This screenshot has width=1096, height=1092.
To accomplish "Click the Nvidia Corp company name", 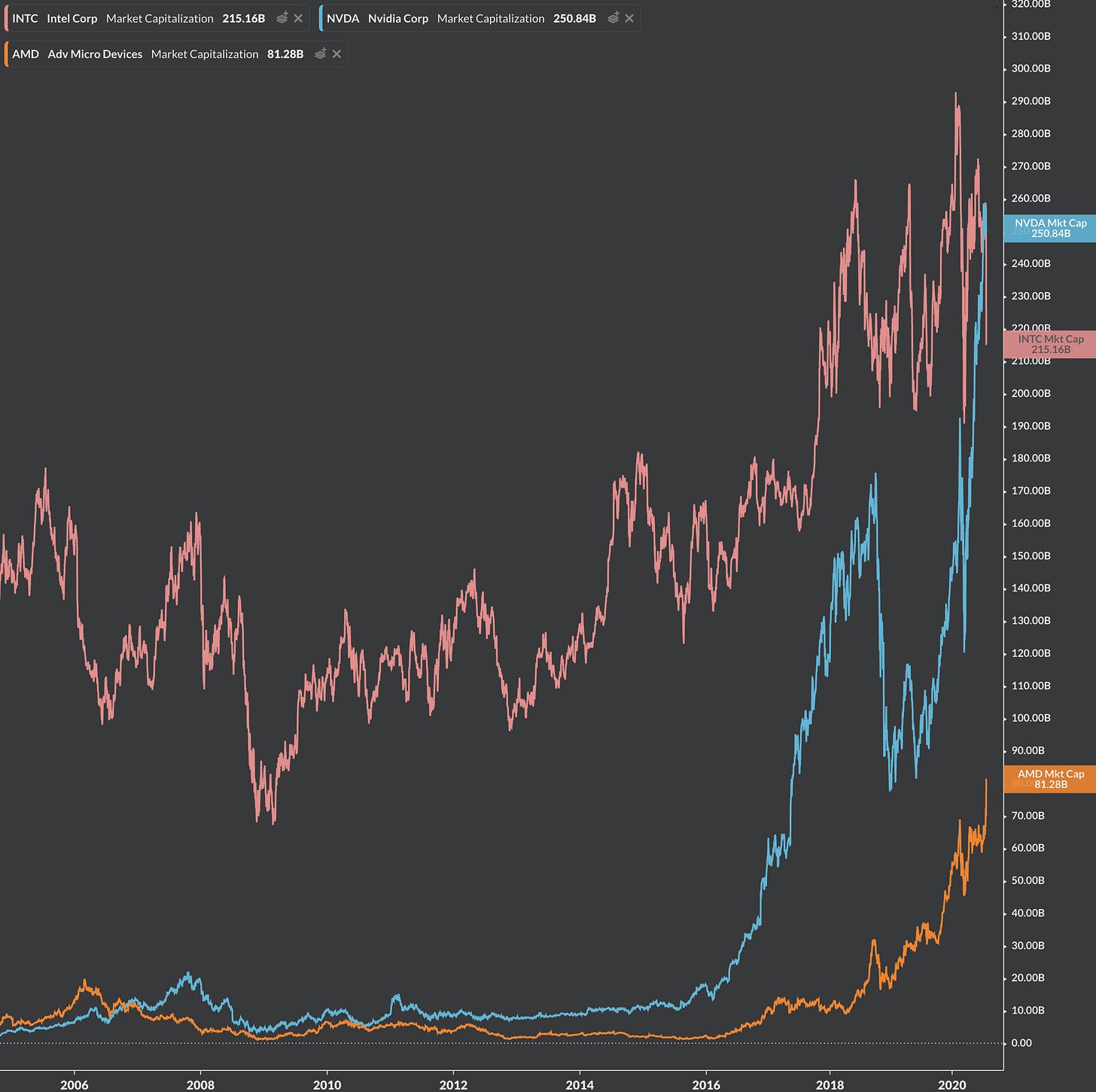I will click(398, 18).
